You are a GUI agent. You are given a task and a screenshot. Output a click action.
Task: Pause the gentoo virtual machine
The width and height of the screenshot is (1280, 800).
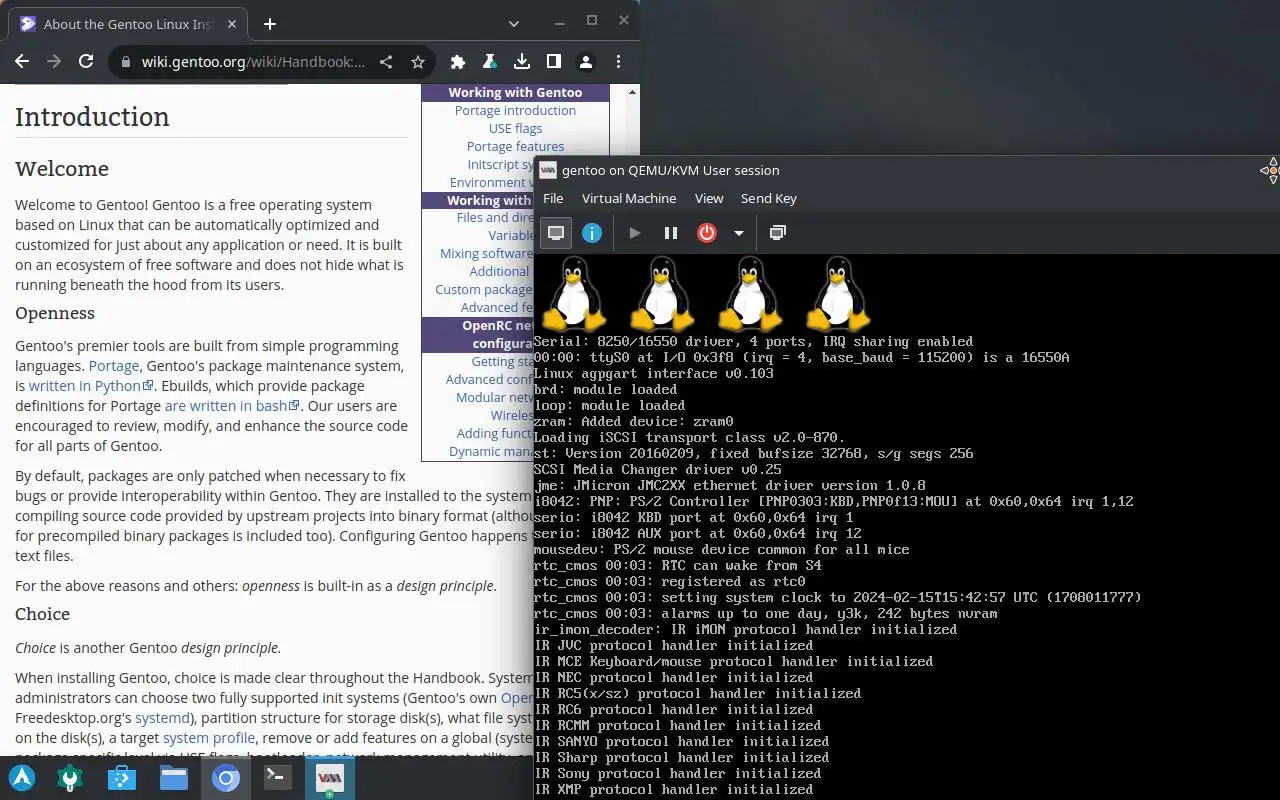(671, 233)
